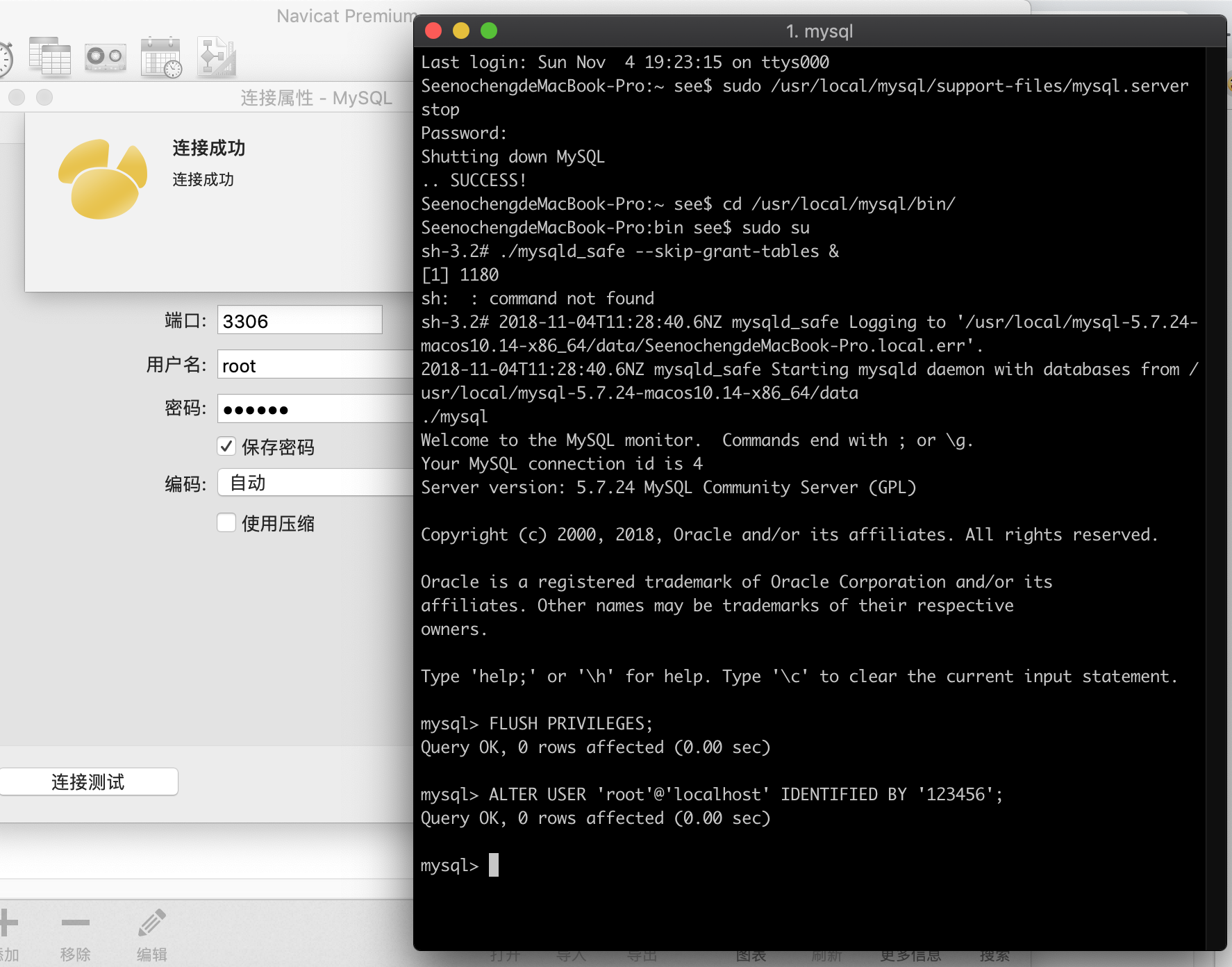The height and width of the screenshot is (967, 1232).
Task: Click the backup tape icon in Navicat toolbar
Action: [x=106, y=58]
